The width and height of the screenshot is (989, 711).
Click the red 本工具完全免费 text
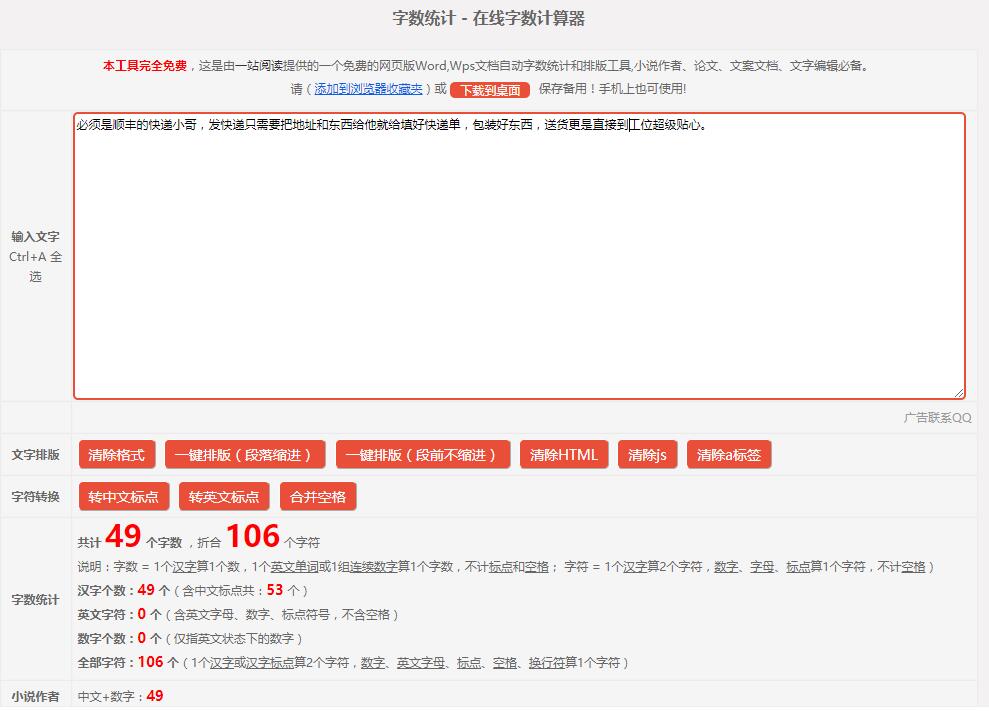pos(145,66)
